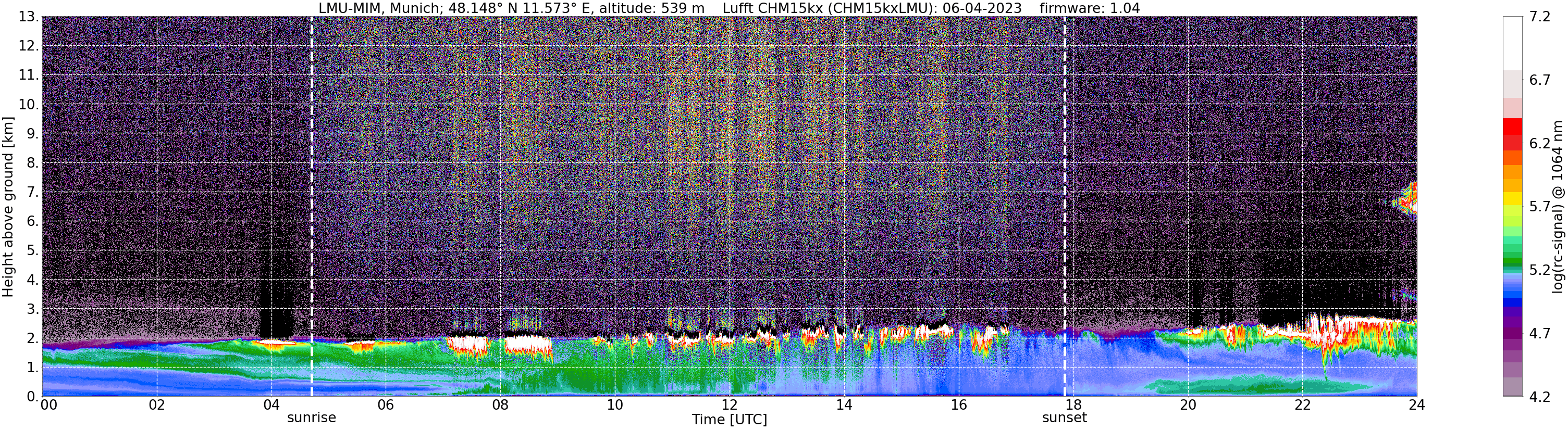Image resolution: width=1568 pixels, height=430 pixels.
Task: Click the '6.7' colorbar tick value
Action: coord(1540,80)
